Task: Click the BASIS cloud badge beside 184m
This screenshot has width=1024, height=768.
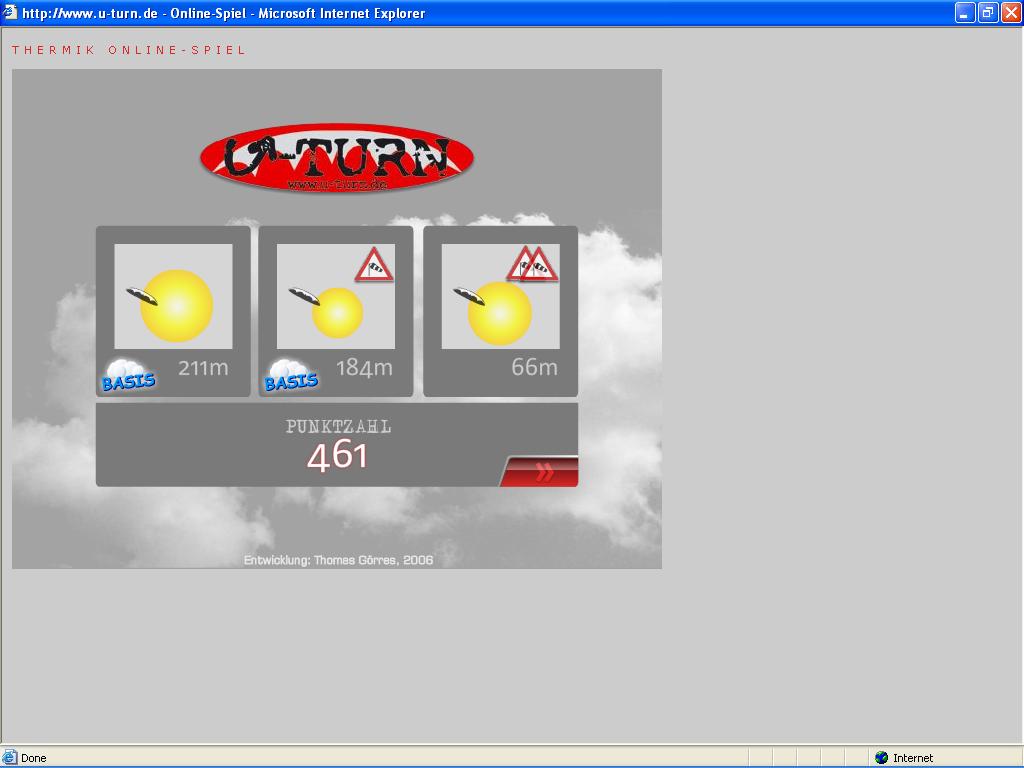Action: [x=291, y=376]
